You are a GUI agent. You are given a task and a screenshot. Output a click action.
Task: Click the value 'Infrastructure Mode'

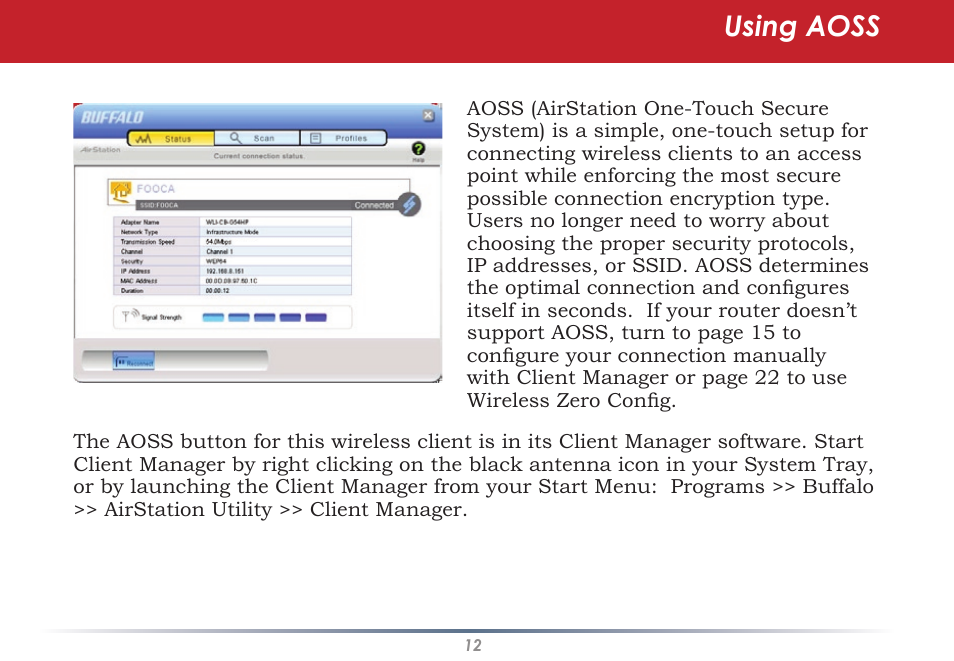click(232, 232)
